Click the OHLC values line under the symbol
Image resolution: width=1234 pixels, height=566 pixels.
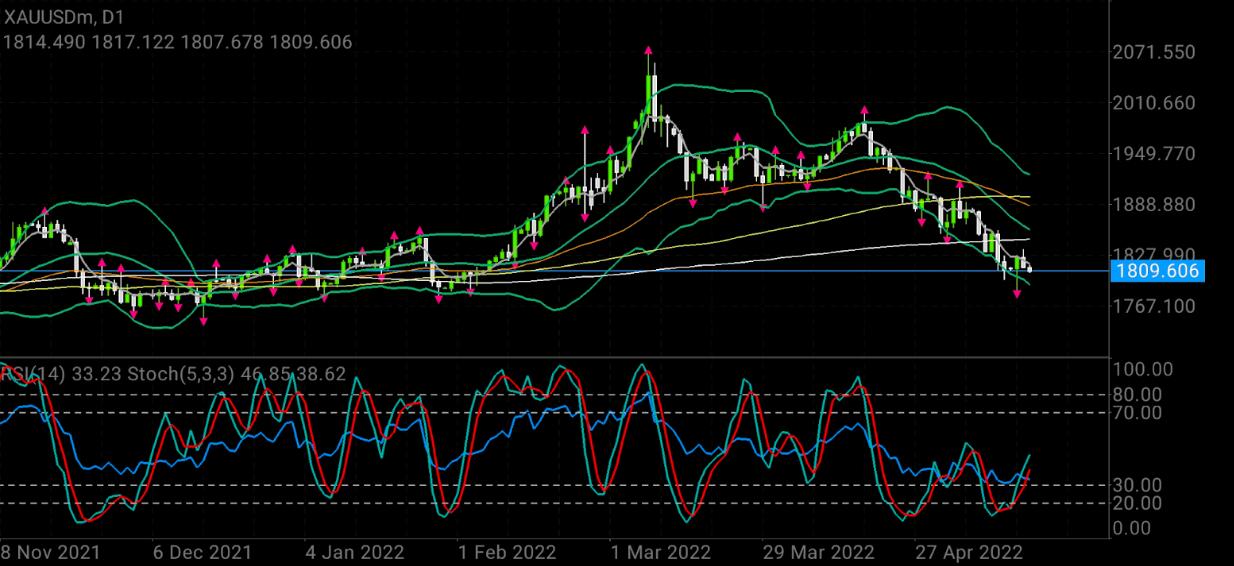tap(177, 43)
